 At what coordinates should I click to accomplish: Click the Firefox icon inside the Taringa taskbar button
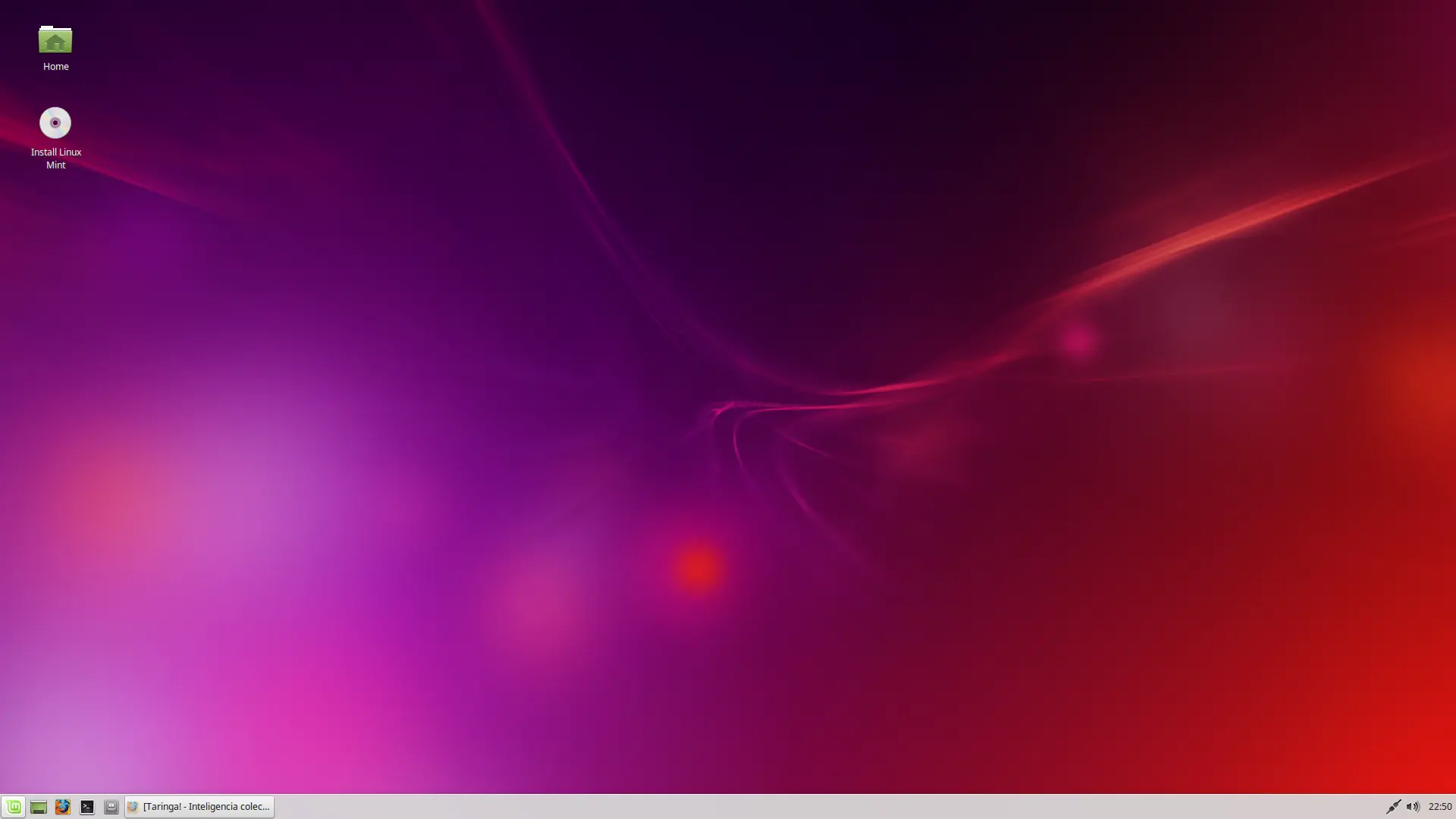[133, 807]
